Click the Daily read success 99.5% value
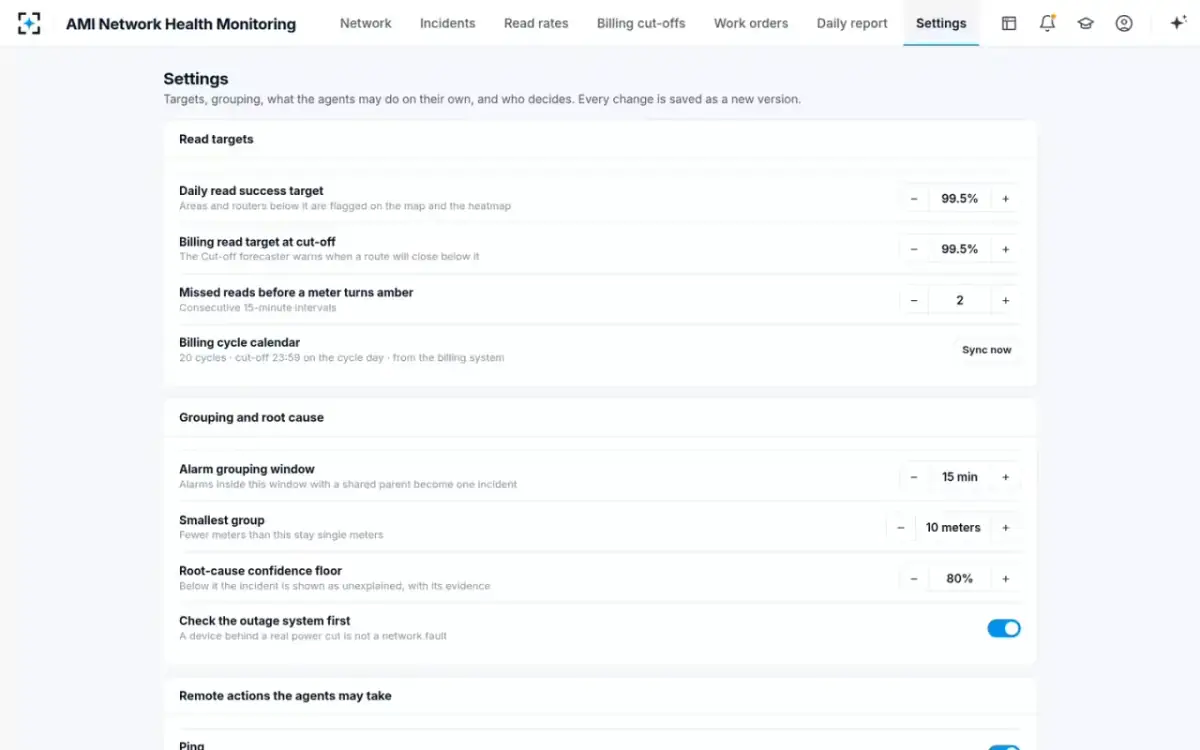Image resolution: width=1200 pixels, height=750 pixels. pos(960,199)
